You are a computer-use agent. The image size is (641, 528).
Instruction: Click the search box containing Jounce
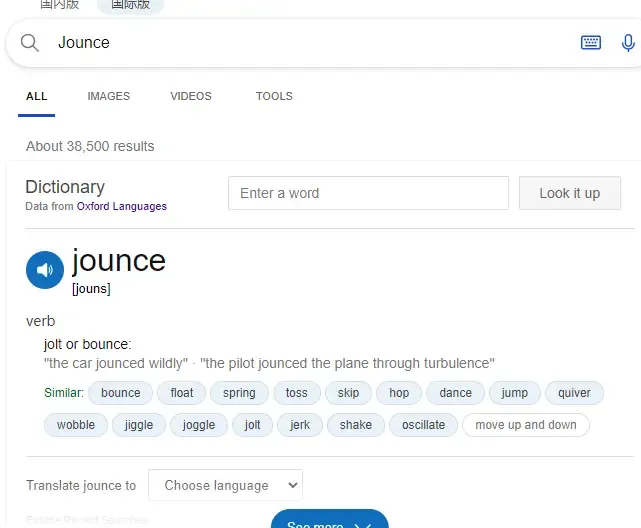[x=300, y=43]
